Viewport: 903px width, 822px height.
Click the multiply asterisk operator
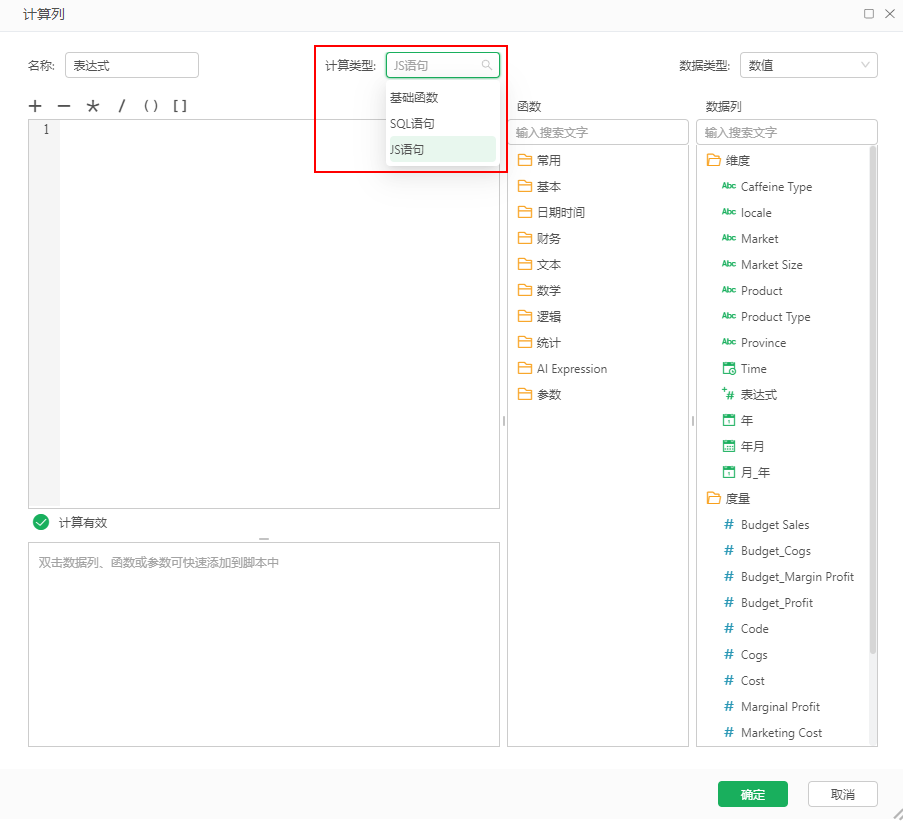tap(93, 106)
